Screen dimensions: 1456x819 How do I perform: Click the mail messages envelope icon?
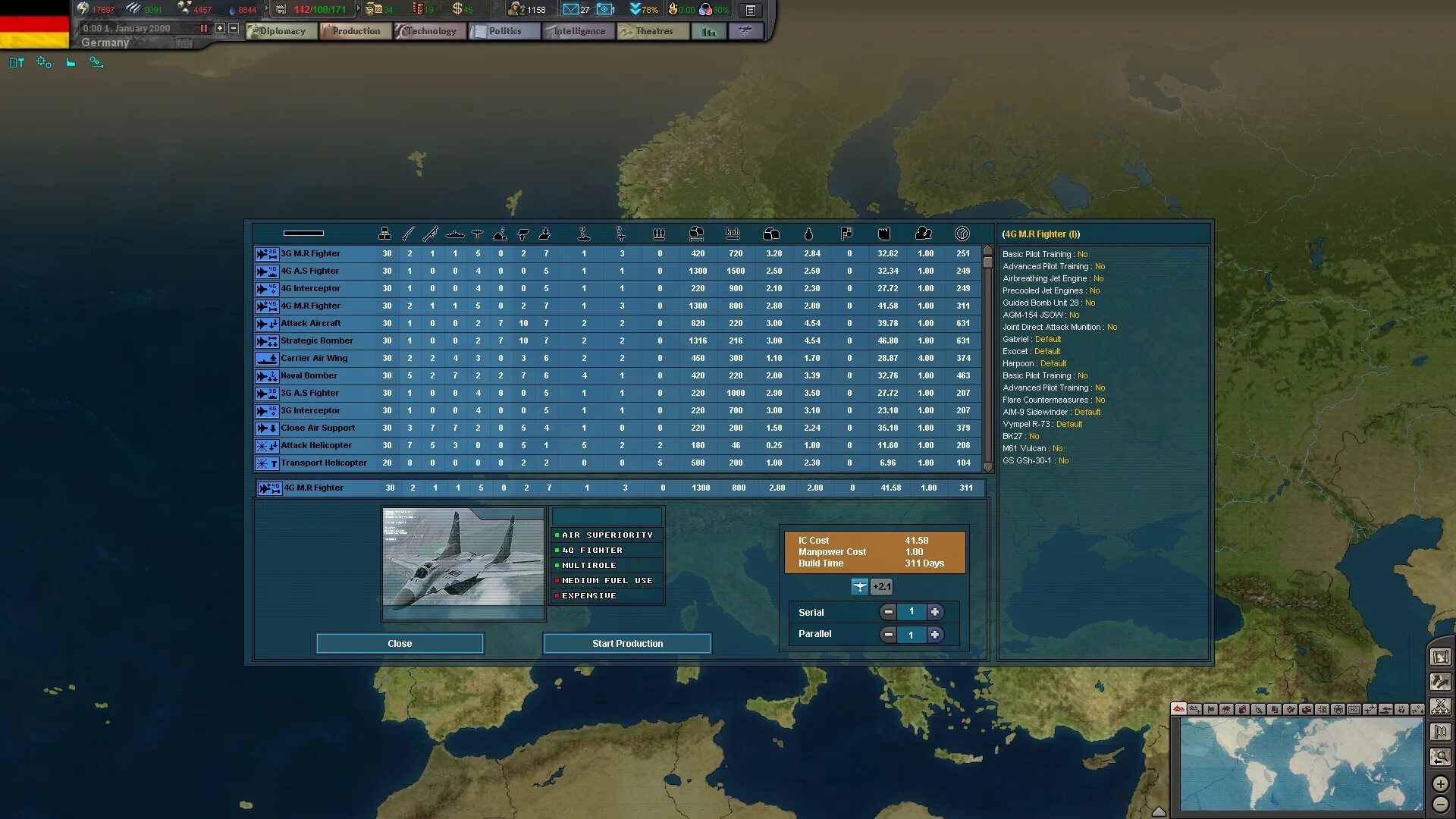click(x=570, y=10)
